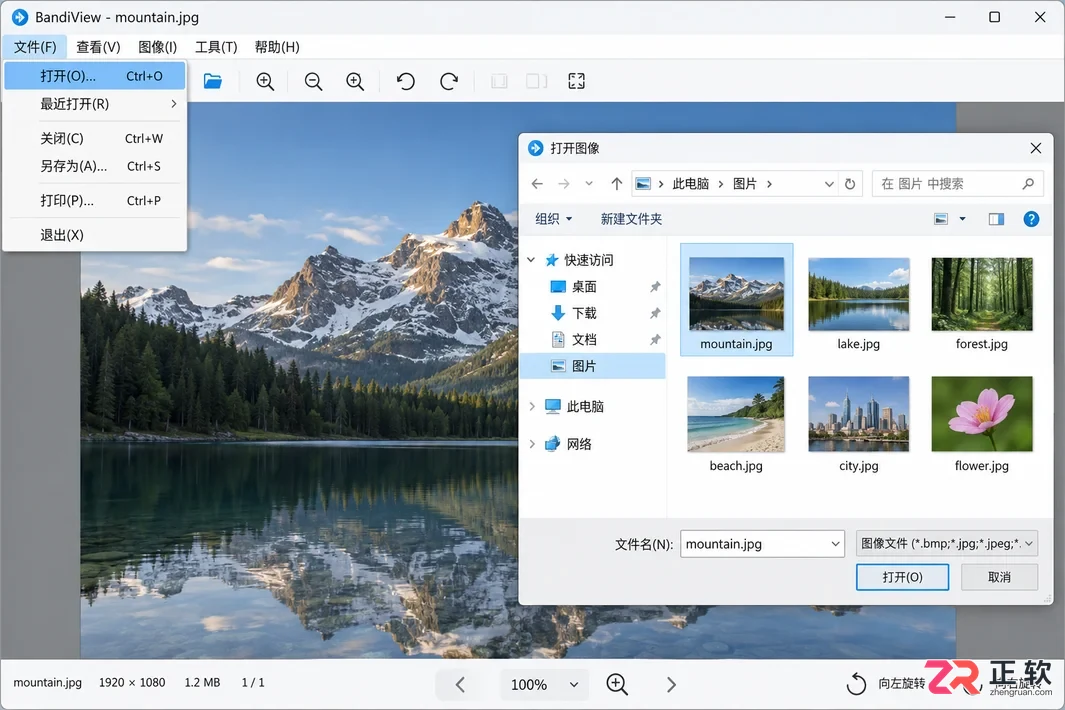Open the 帮助(H) menu
The height and width of the screenshot is (710, 1065).
point(277,47)
